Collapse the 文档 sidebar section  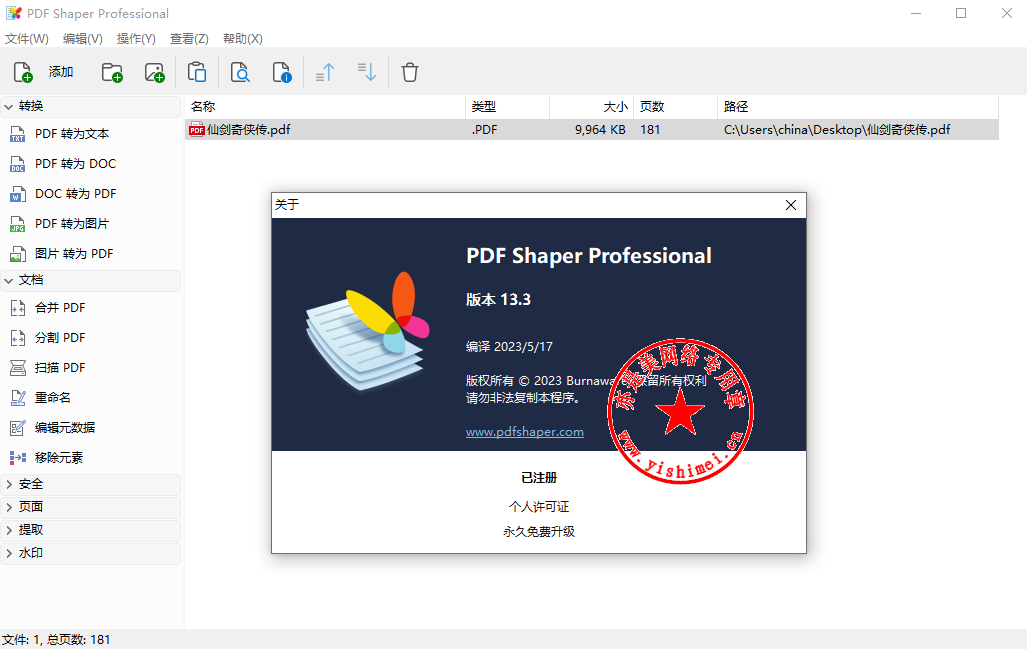point(91,280)
